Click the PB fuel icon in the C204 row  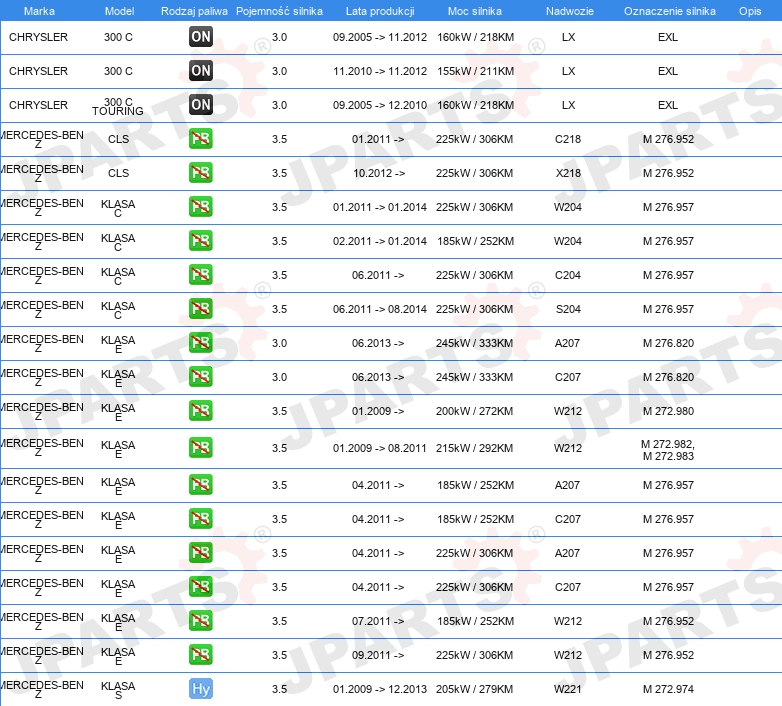click(x=201, y=274)
